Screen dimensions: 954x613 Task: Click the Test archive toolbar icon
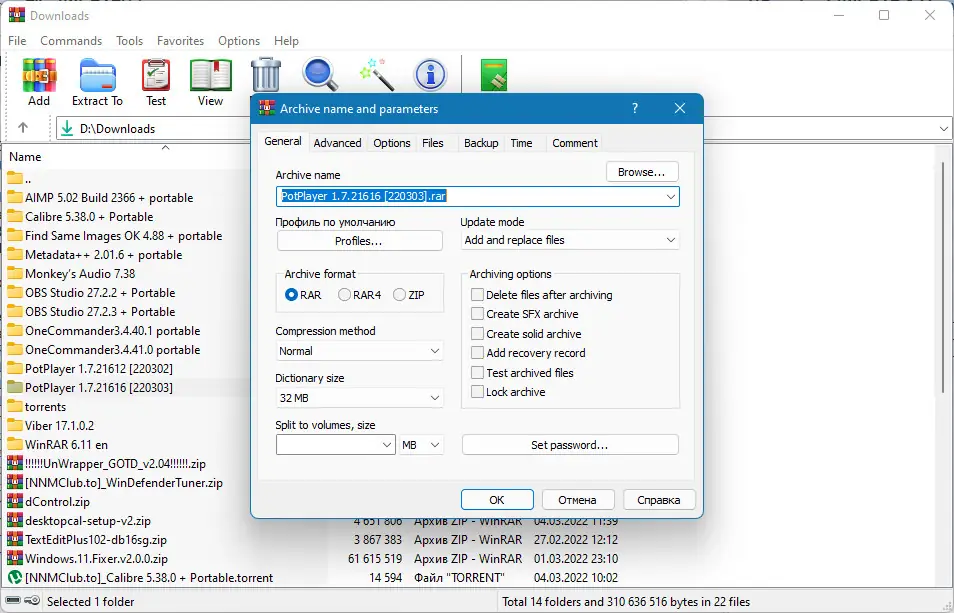tap(156, 75)
